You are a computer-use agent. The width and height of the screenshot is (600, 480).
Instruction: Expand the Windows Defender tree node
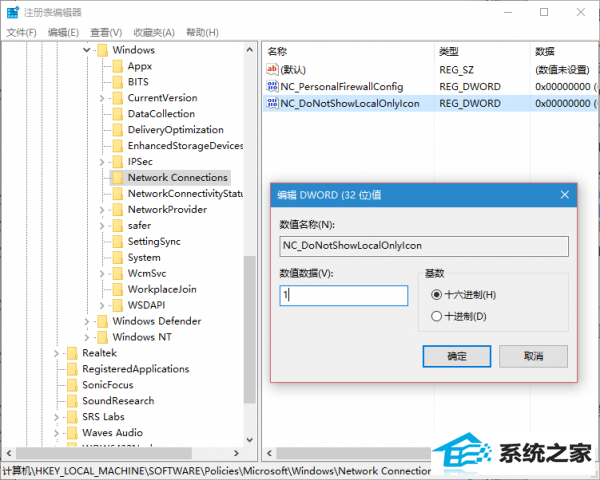coord(86,322)
